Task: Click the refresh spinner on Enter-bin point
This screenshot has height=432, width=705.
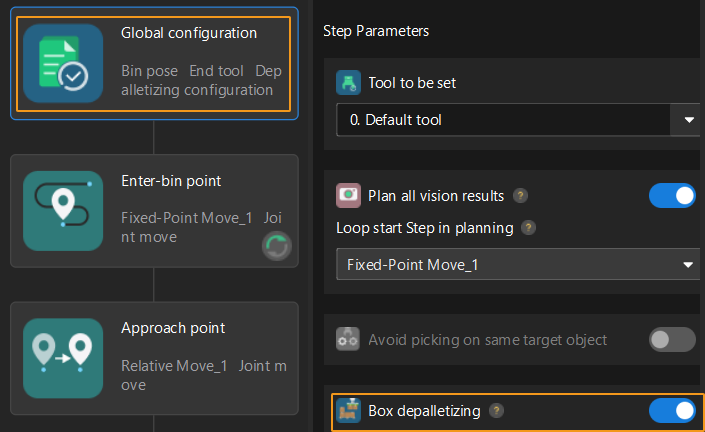Action: (x=277, y=245)
